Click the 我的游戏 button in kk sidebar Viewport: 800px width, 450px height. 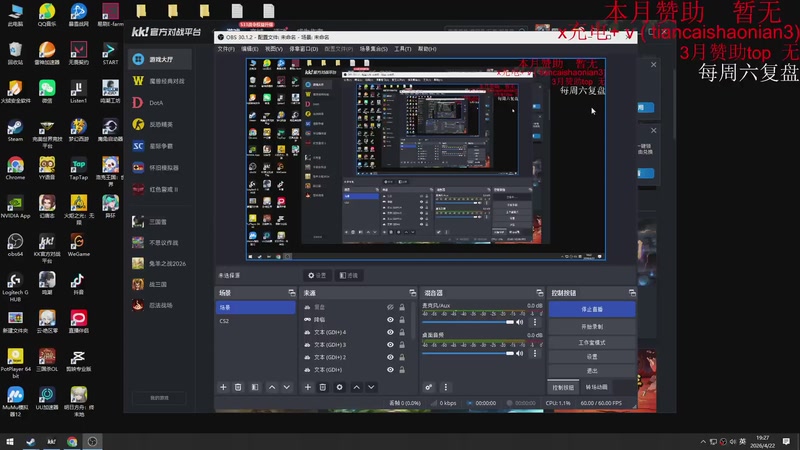click(159, 397)
